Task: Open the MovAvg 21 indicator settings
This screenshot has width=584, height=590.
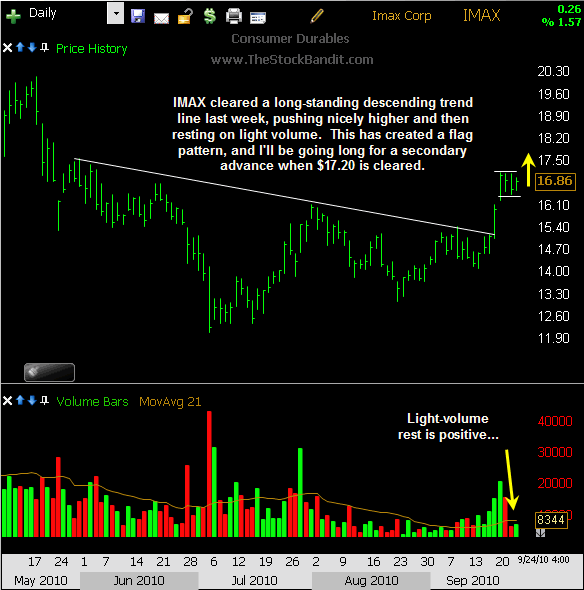Action: coord(170,402)
